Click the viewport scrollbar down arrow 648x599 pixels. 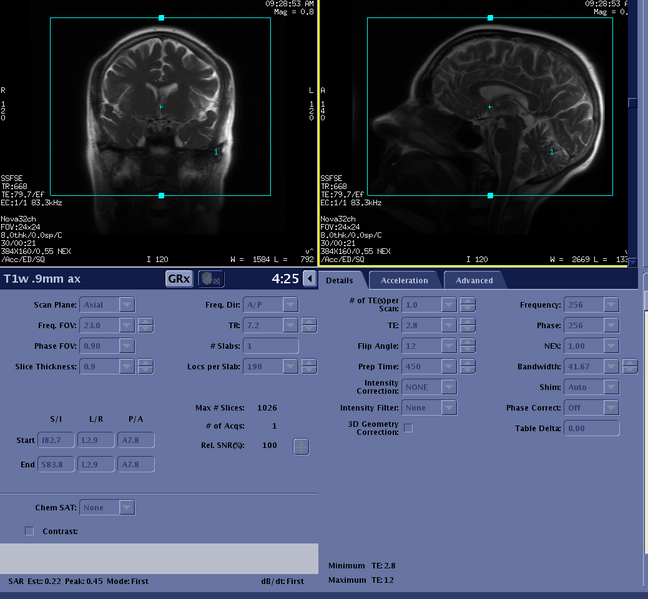coord(632,261)
